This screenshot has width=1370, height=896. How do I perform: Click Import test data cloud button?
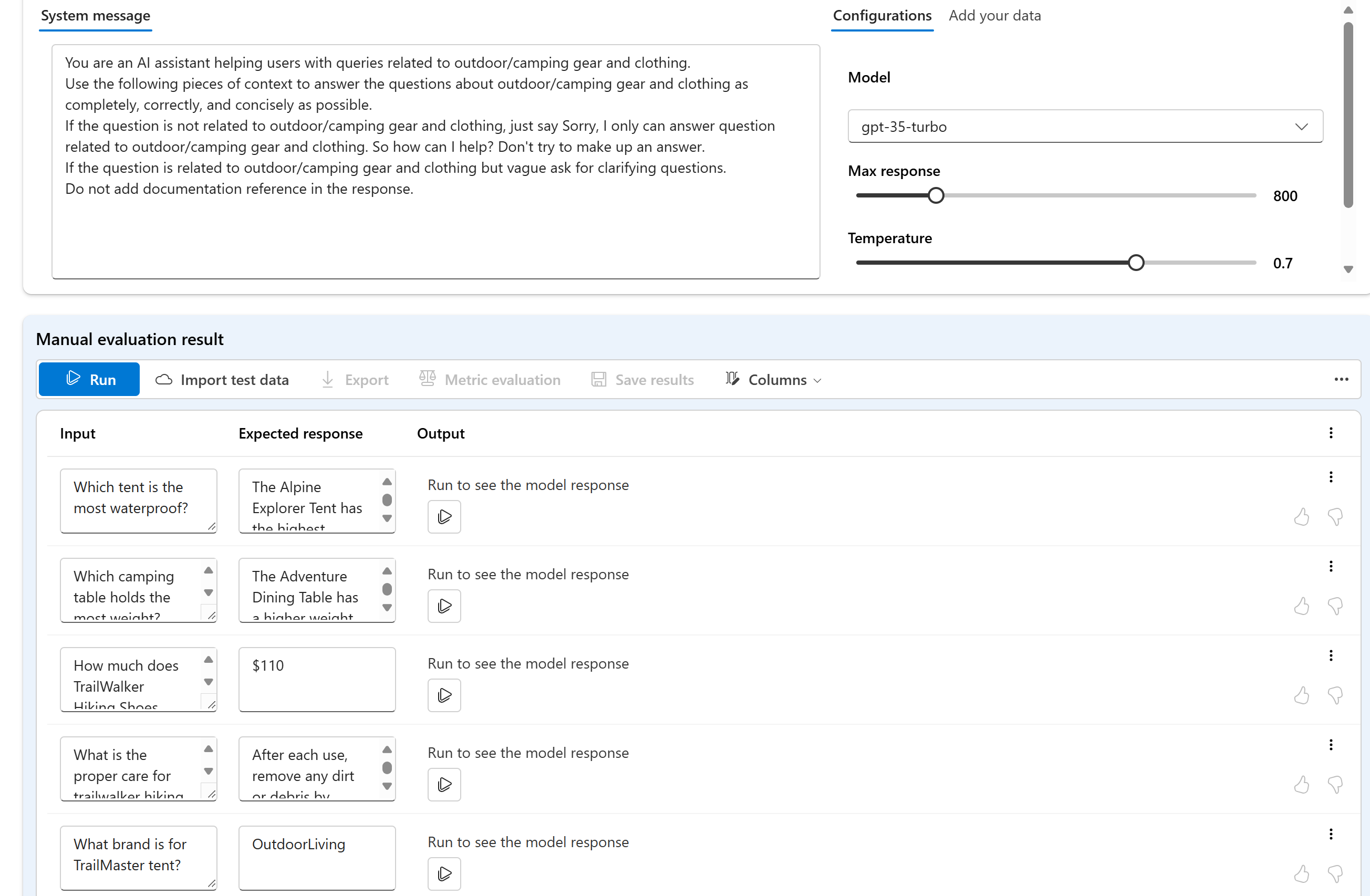pyautogui.click(x=222, y=380)
